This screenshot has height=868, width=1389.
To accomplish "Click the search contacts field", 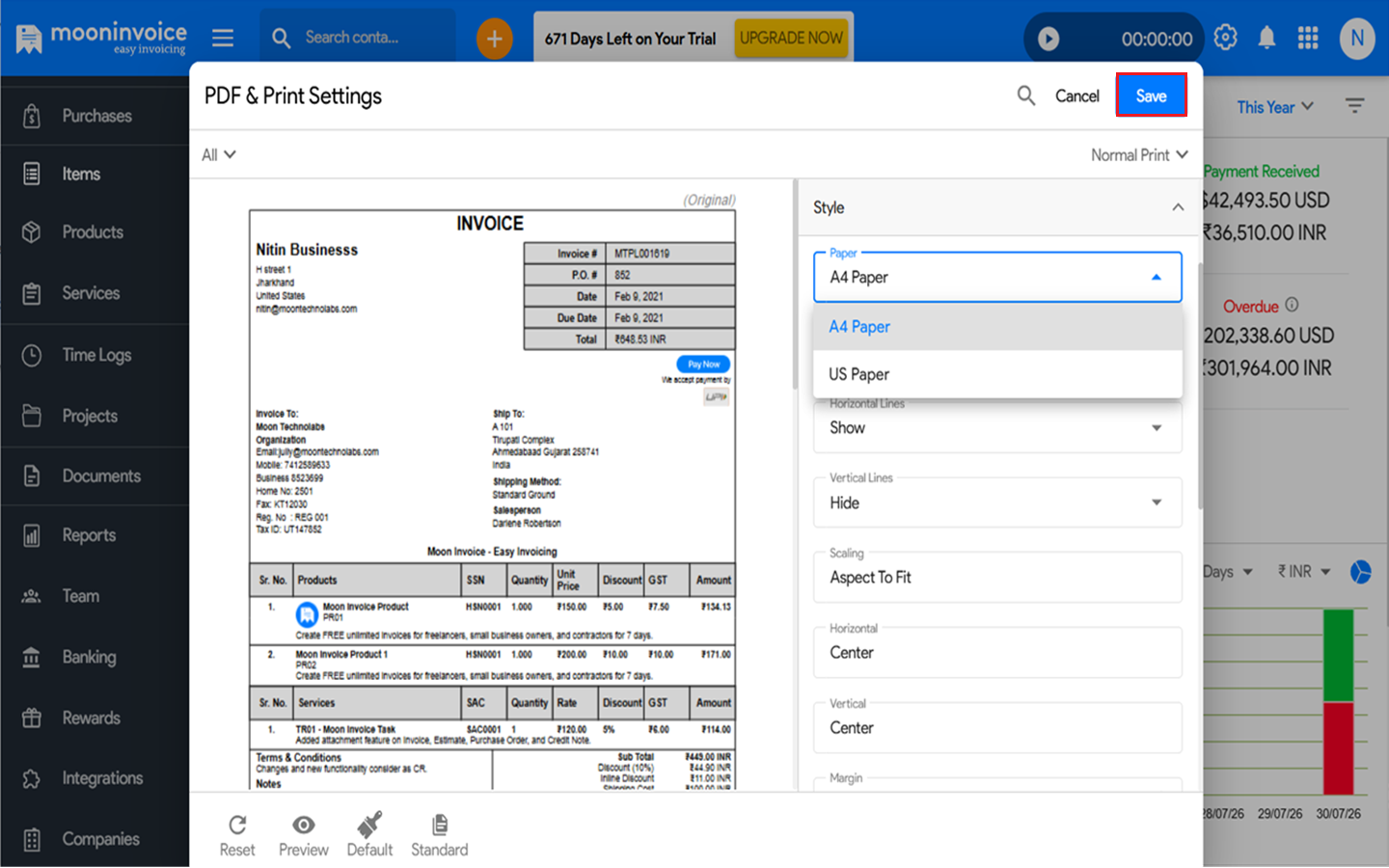I will pos(359,38).
